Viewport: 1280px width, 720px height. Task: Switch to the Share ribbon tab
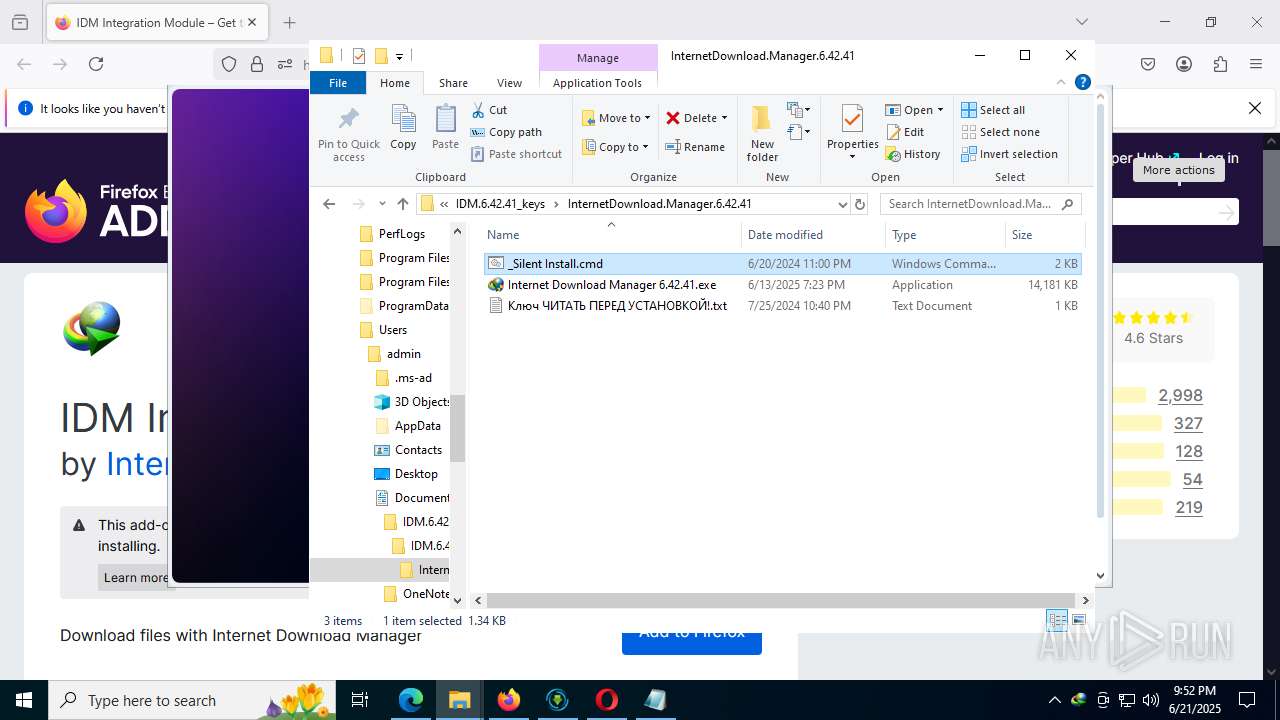point(453,83)
